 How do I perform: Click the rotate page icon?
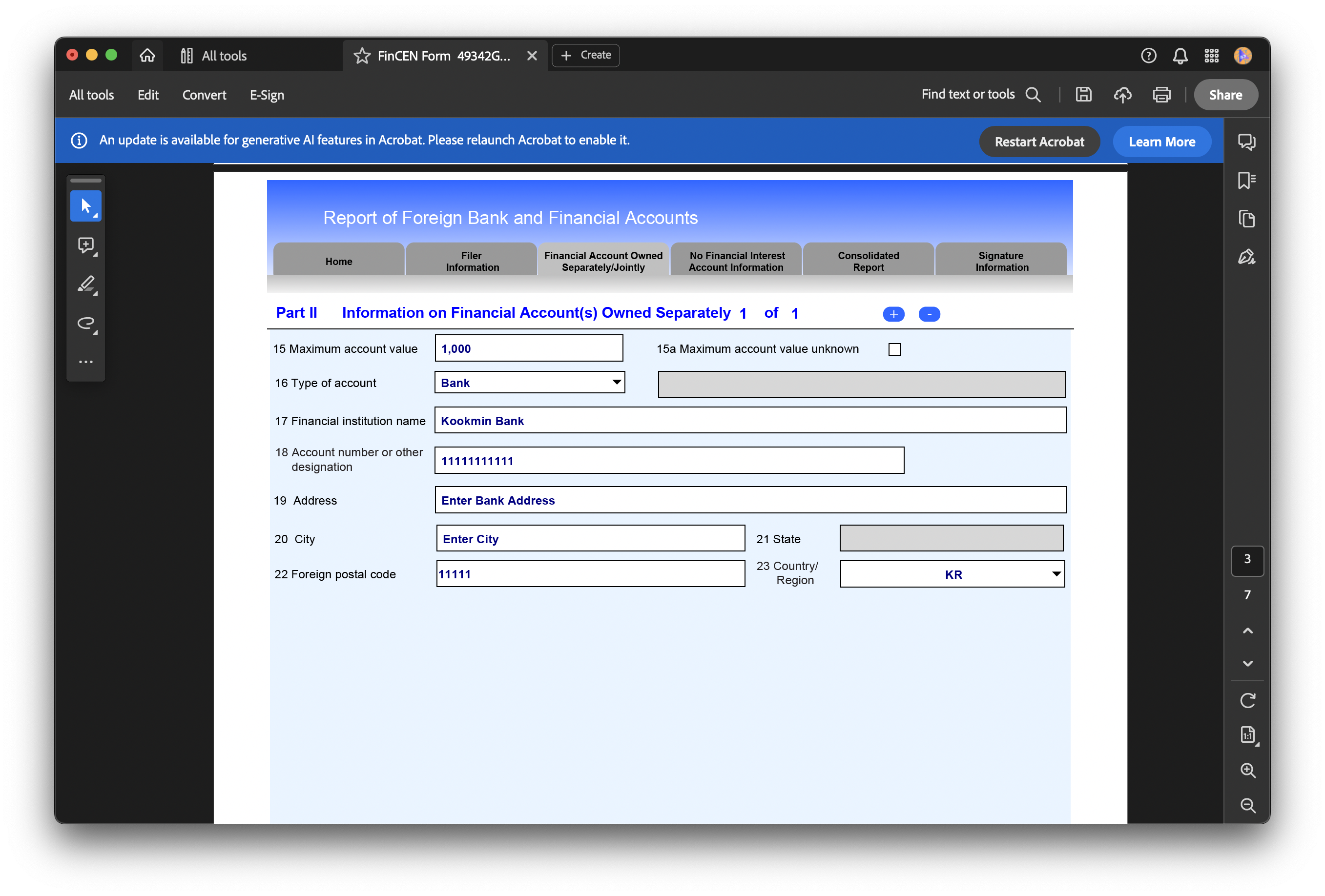point(1247,700)
